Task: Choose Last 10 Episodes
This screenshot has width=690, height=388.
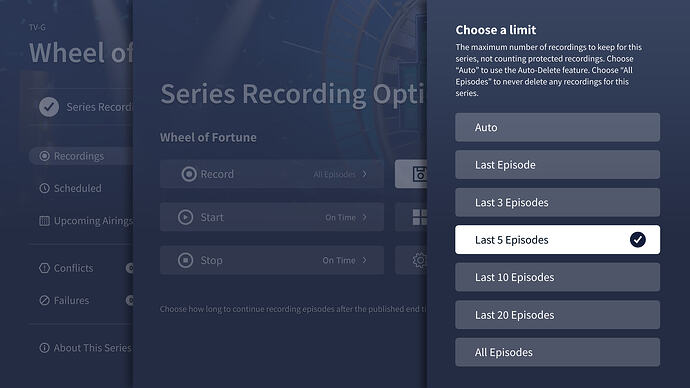Action: (558, 277)
